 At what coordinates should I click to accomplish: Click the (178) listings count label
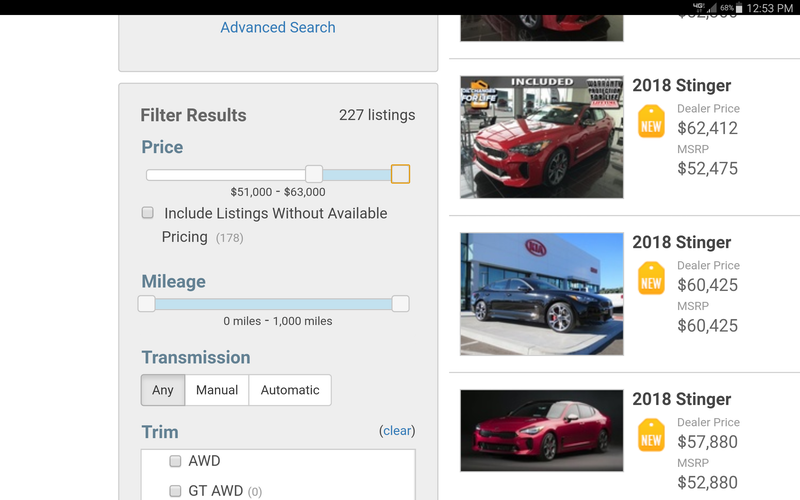[x=230, y=238]
